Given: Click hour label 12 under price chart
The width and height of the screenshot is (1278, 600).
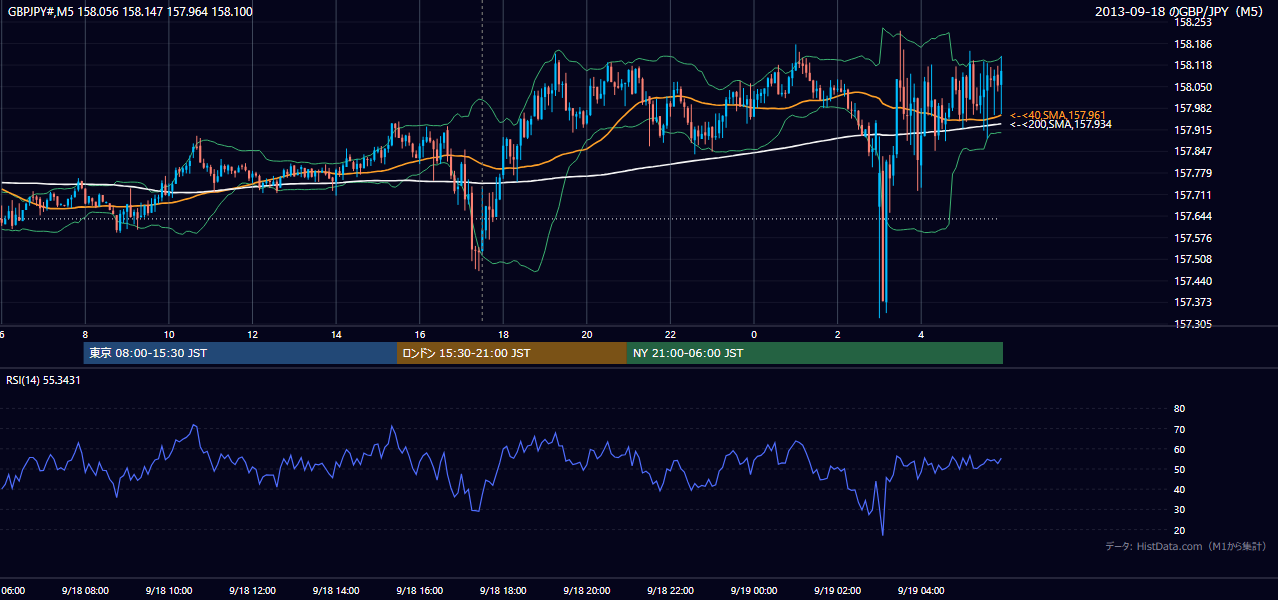Looking at the screenshot, I should point(253,334).
